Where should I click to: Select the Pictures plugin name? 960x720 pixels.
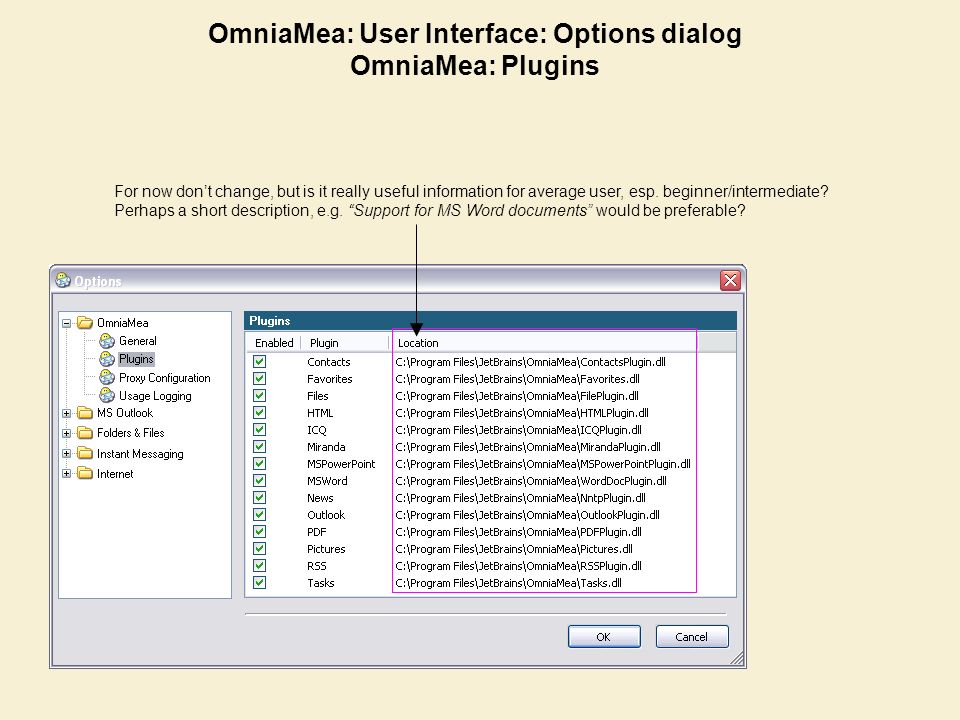(326, 549)
